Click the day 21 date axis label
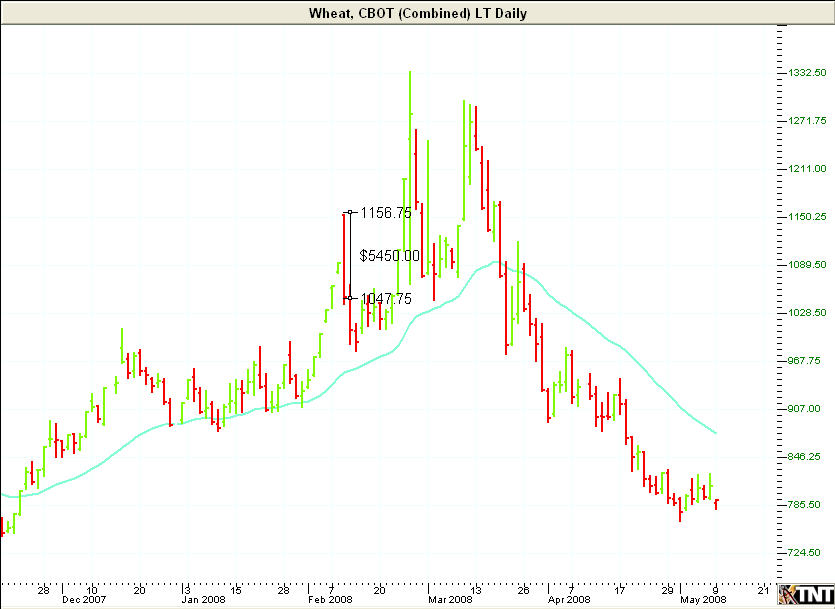The image size is (835, 609). [763, 590]
